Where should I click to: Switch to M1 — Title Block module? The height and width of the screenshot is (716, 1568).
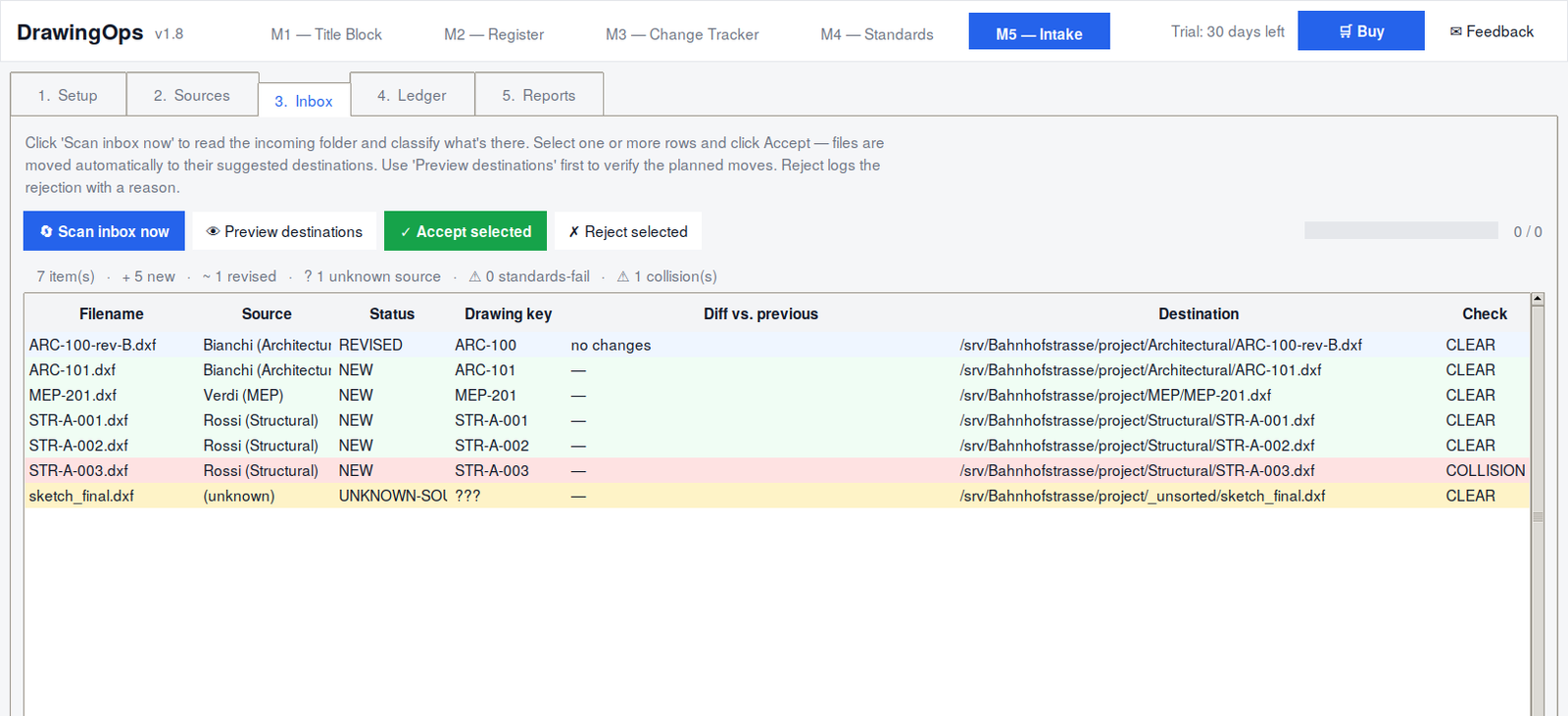click(326, 34)
